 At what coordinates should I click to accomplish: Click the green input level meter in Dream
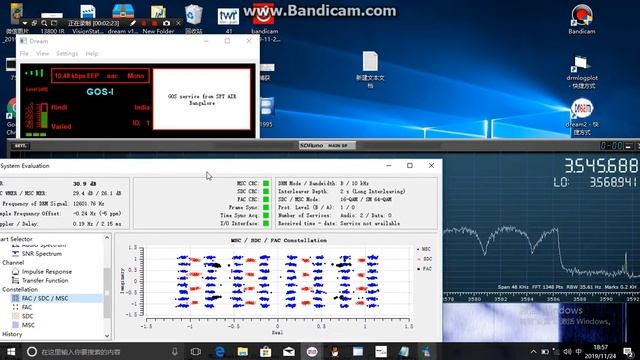click(44, 116)
